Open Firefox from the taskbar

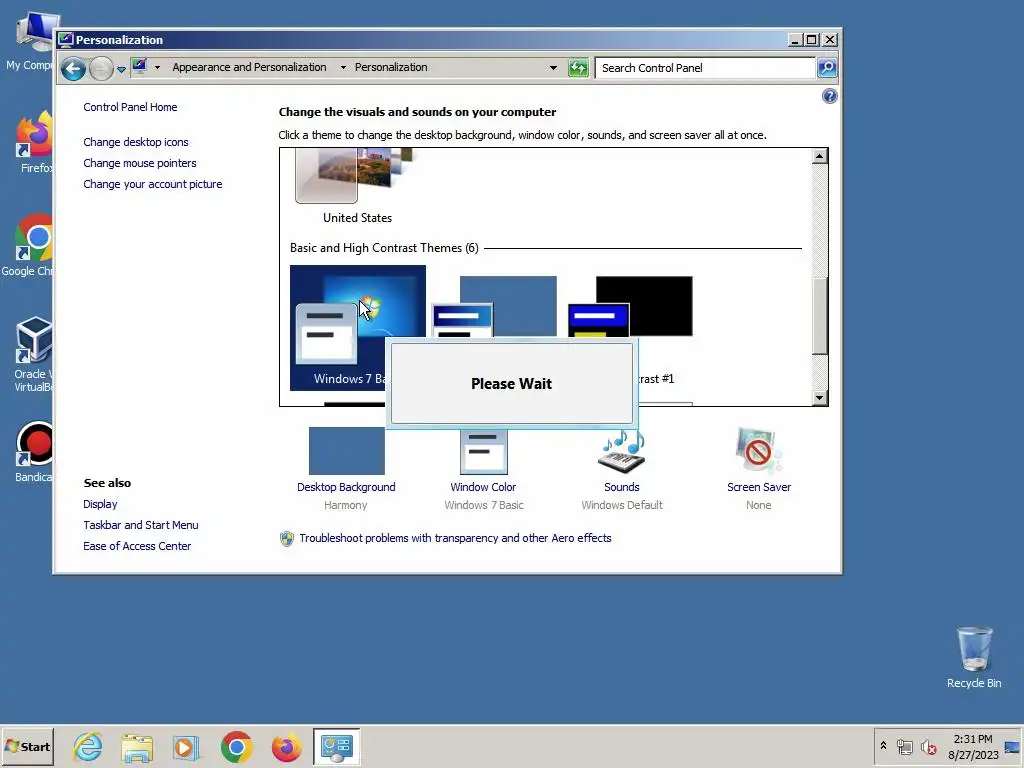tap(286, 746)
